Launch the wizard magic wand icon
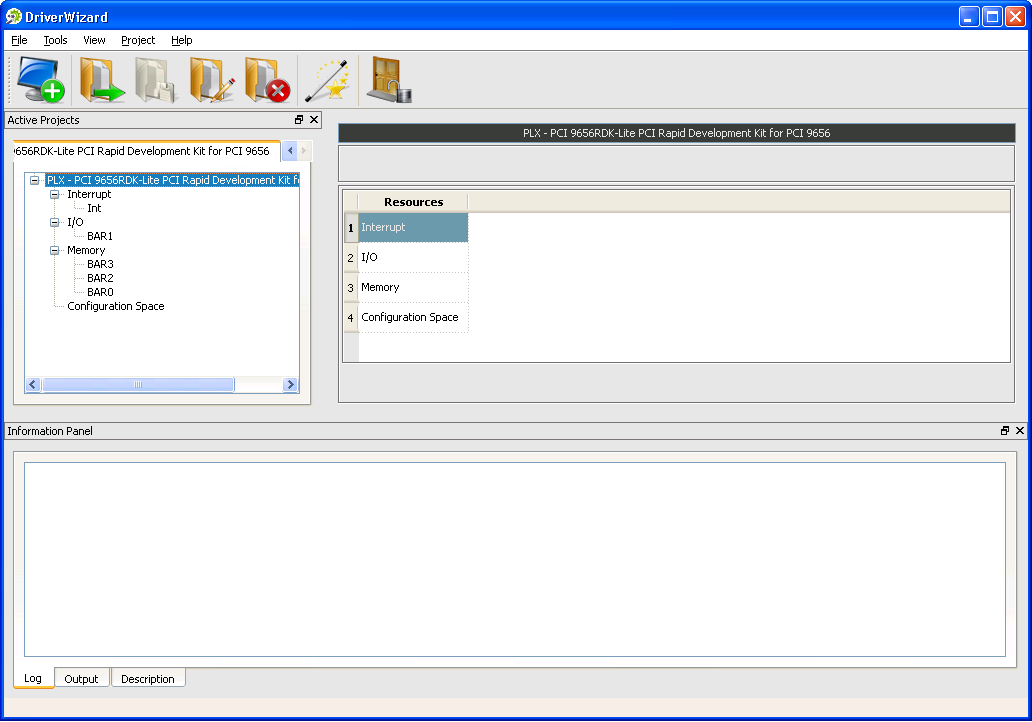 [x=328, y=80]
